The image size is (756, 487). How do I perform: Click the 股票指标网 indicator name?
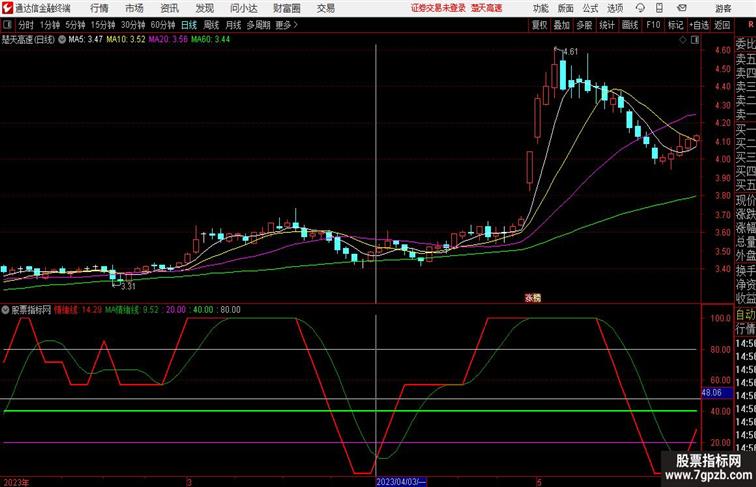coord(31,310)
